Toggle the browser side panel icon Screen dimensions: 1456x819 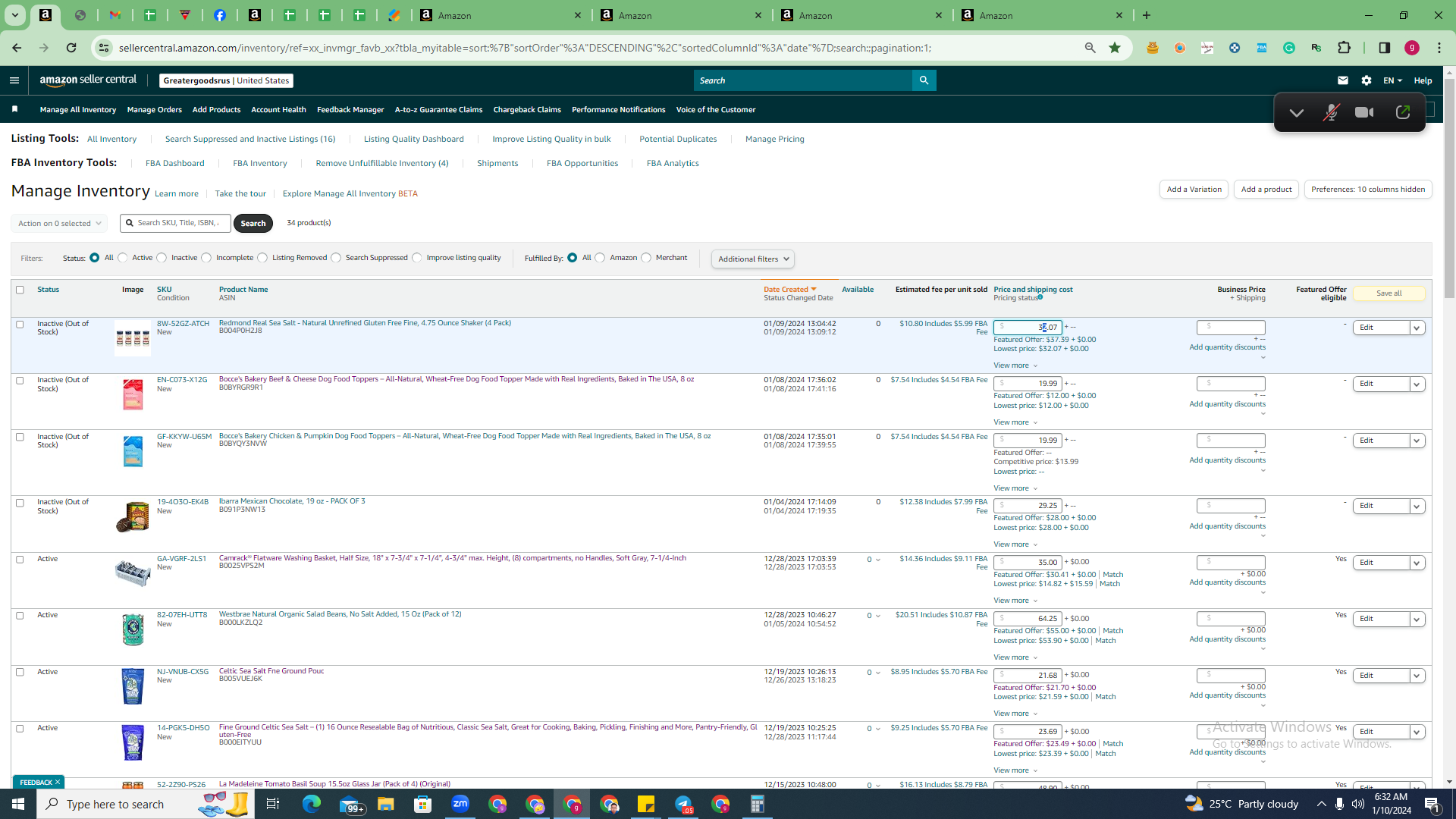click(1385, 48)
